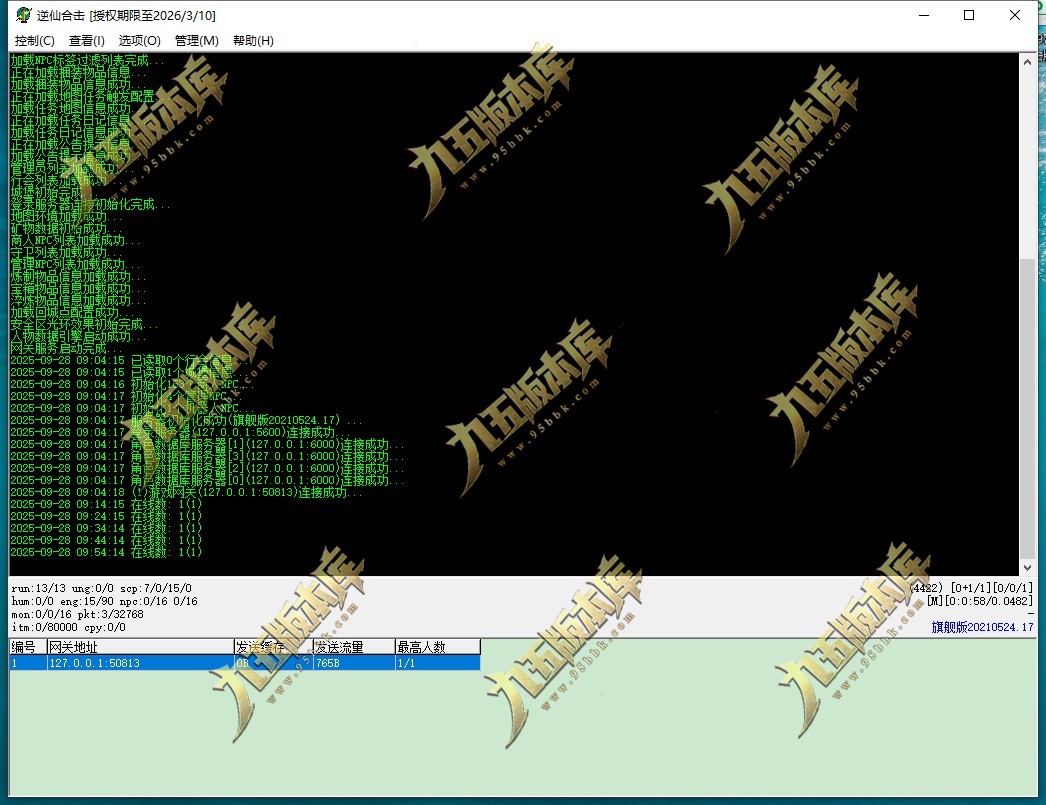Click the 编号 column header
This screenshot has width=1046, height=805.
28,647
